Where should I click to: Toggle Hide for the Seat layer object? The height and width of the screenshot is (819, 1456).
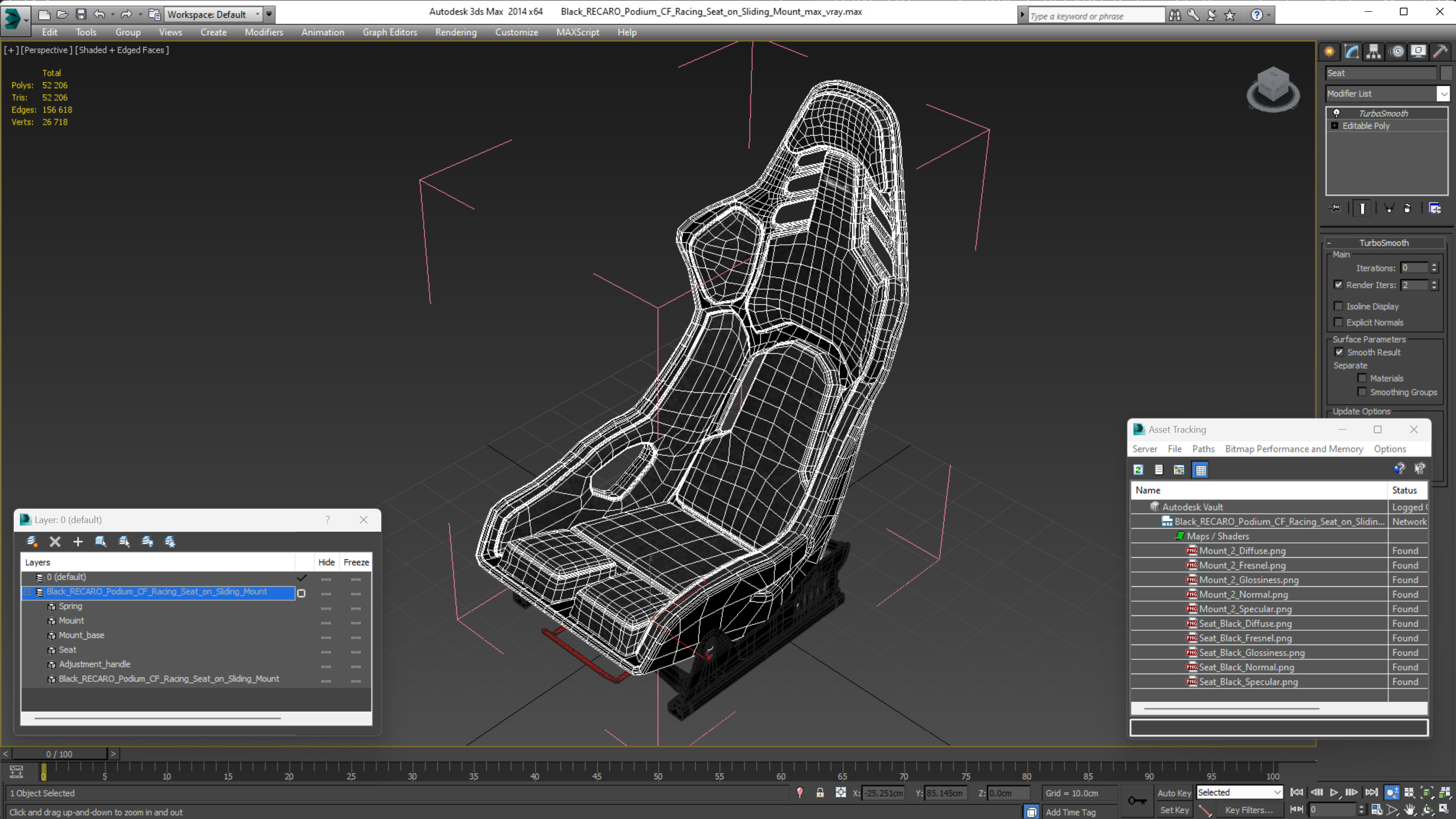point(326,652)
